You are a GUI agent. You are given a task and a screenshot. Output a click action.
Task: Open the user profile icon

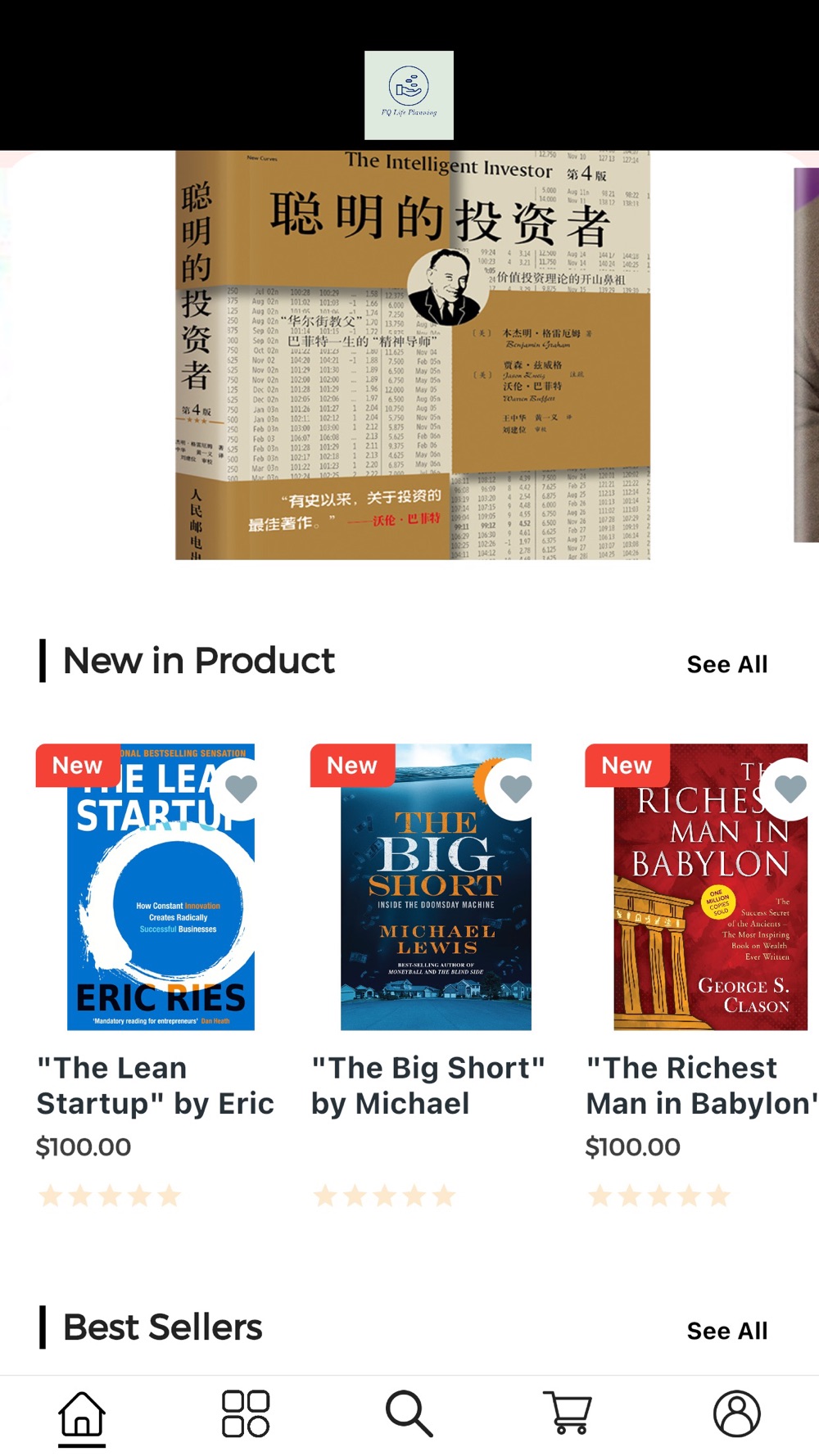click(x=737, y=1413)
